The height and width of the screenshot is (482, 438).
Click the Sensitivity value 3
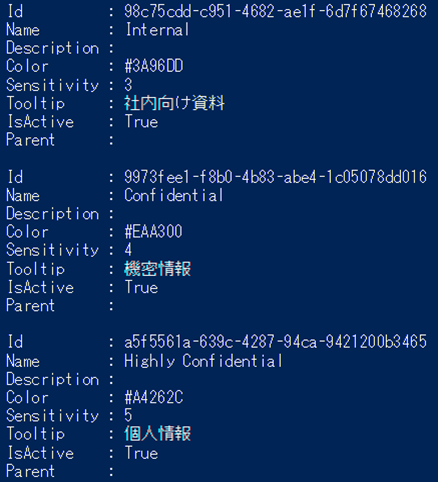point(128,85)
